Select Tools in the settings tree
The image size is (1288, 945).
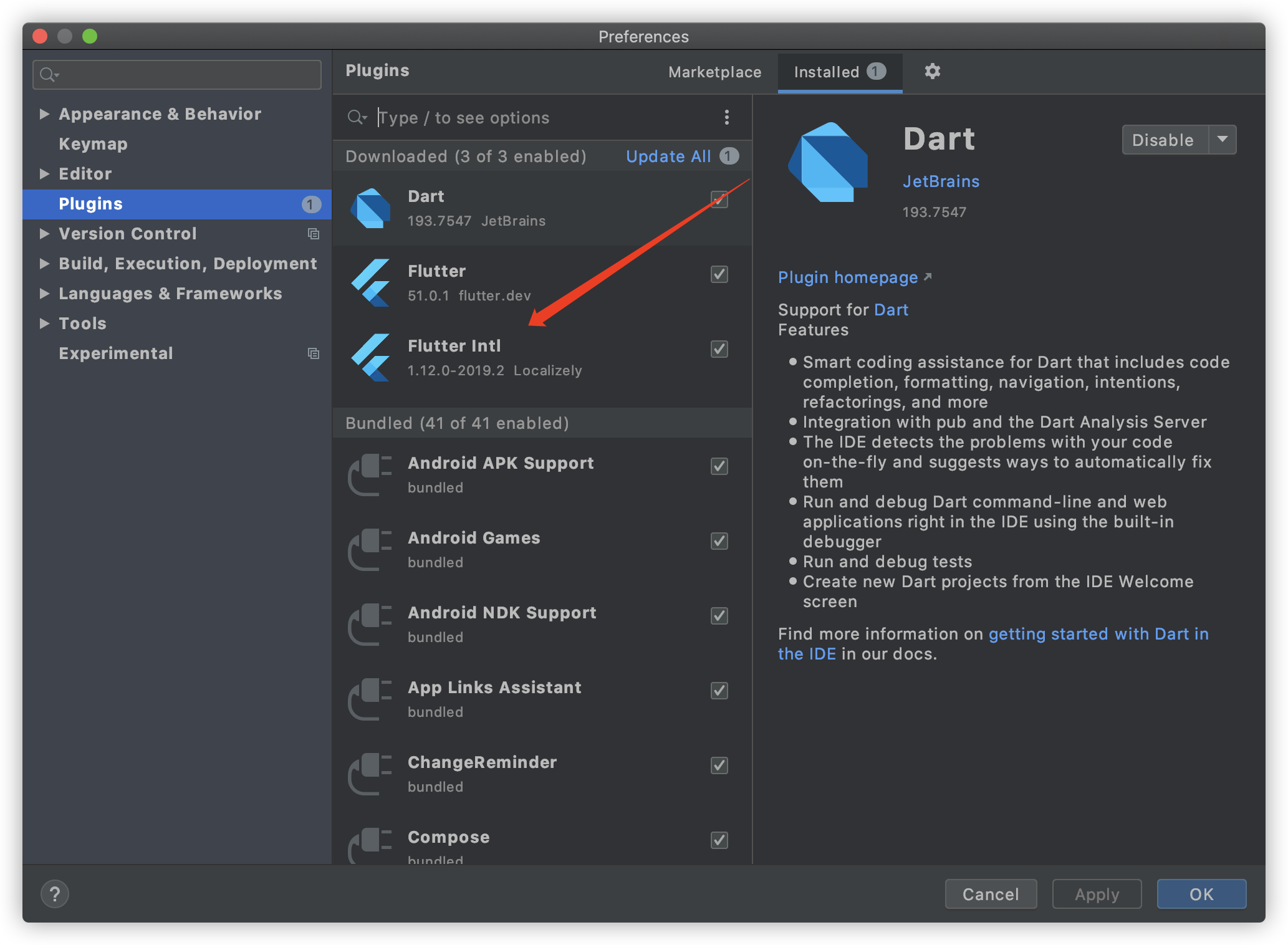pyautogui.click(x=82, y=324)
